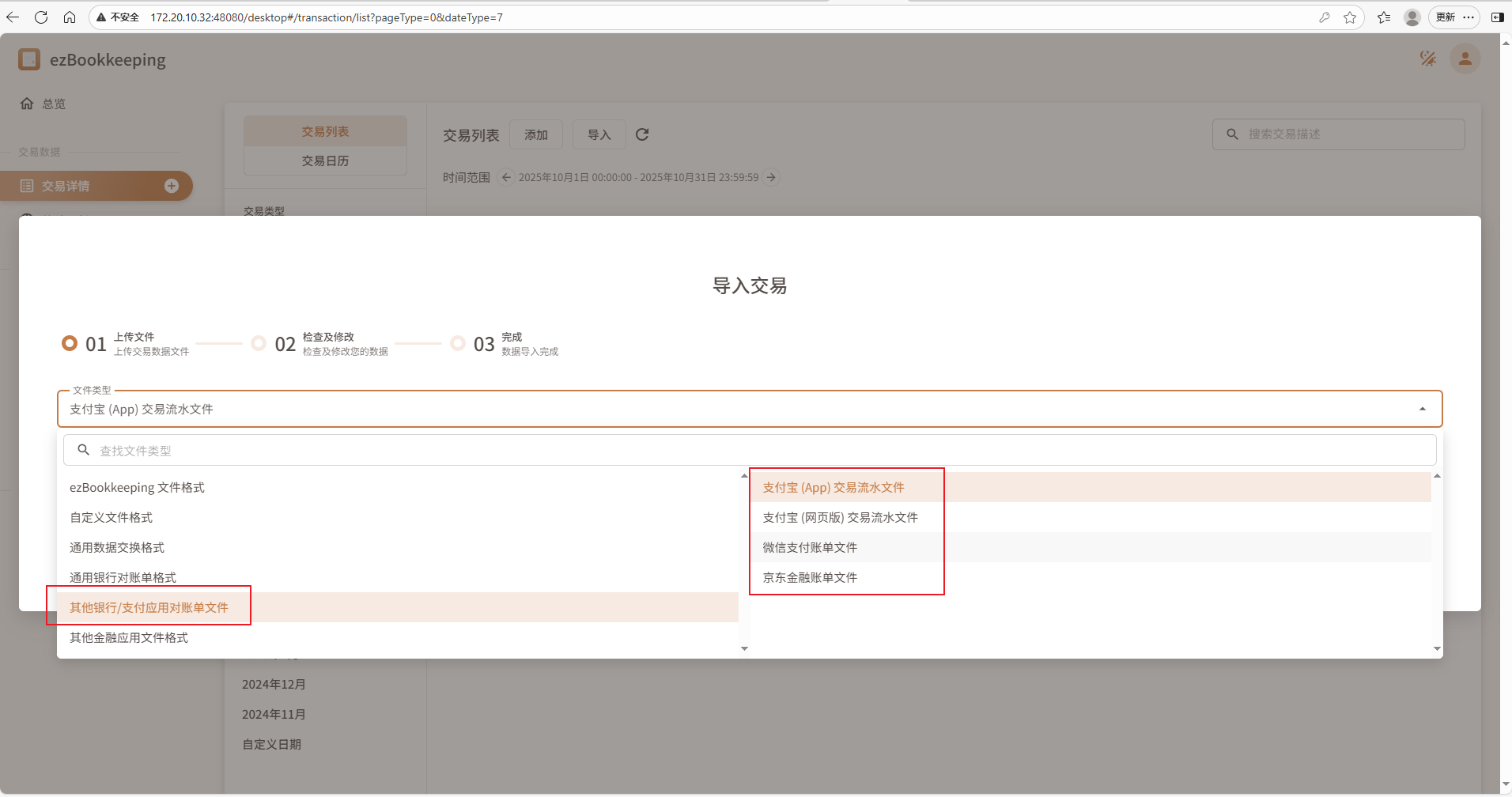The height and width of the screenshot is (797, 1512).
Task: Open the theme switcher icon in the header
Action: point(1428,59)
